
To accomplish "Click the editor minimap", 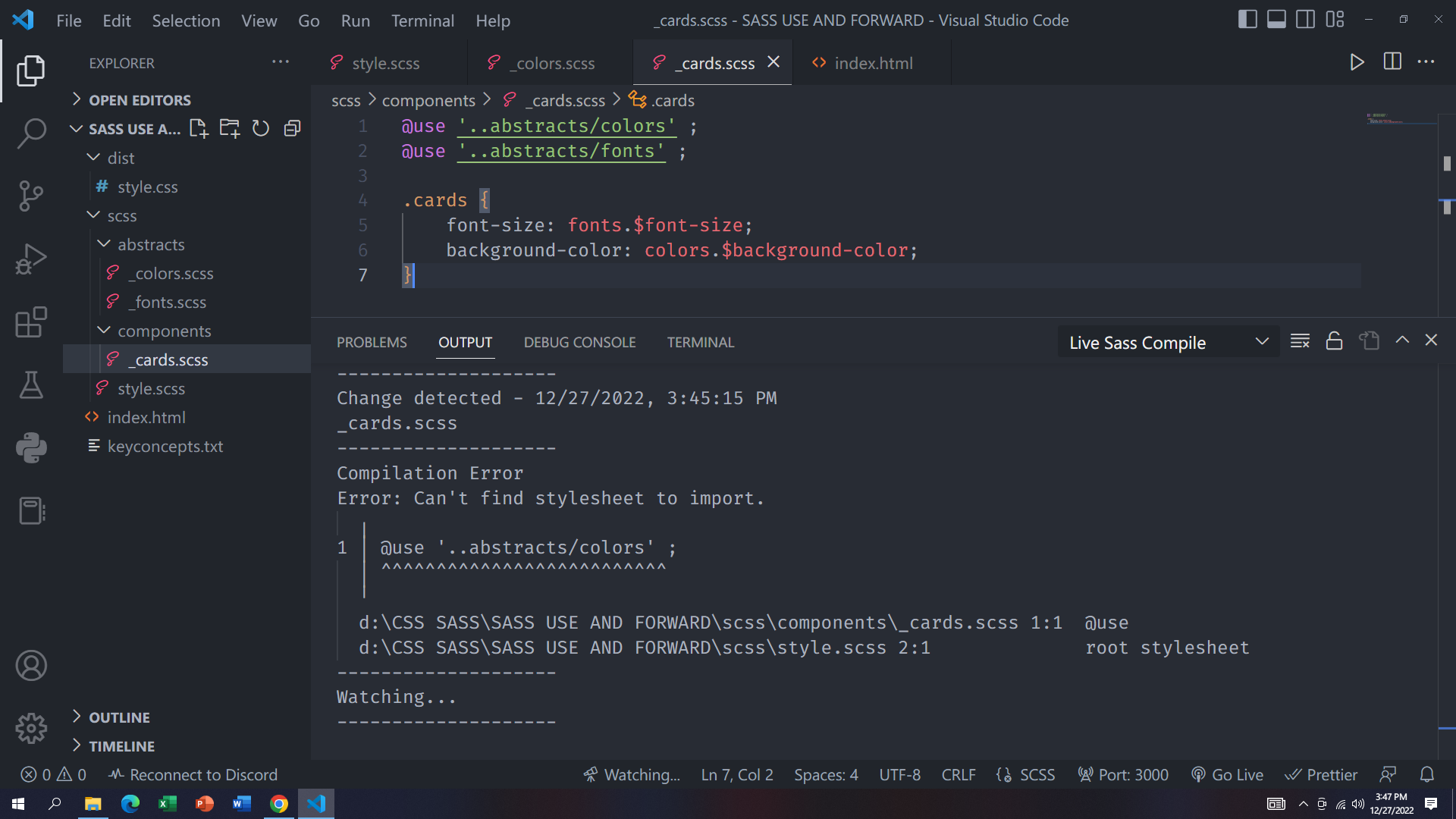I will point(1400,120).
